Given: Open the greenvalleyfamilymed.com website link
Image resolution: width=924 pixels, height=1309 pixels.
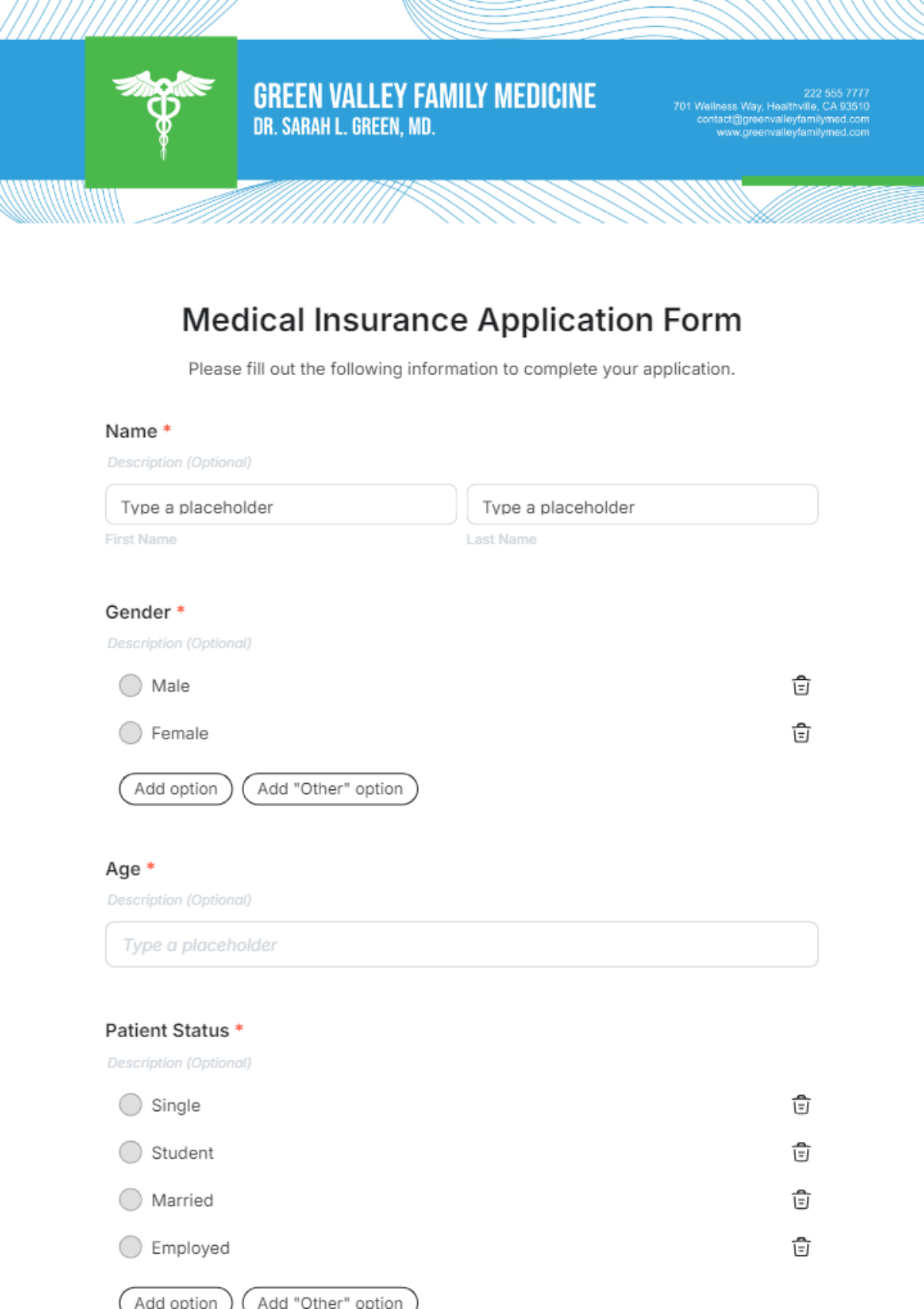Looking at the screenshot, I should point(792,132).
